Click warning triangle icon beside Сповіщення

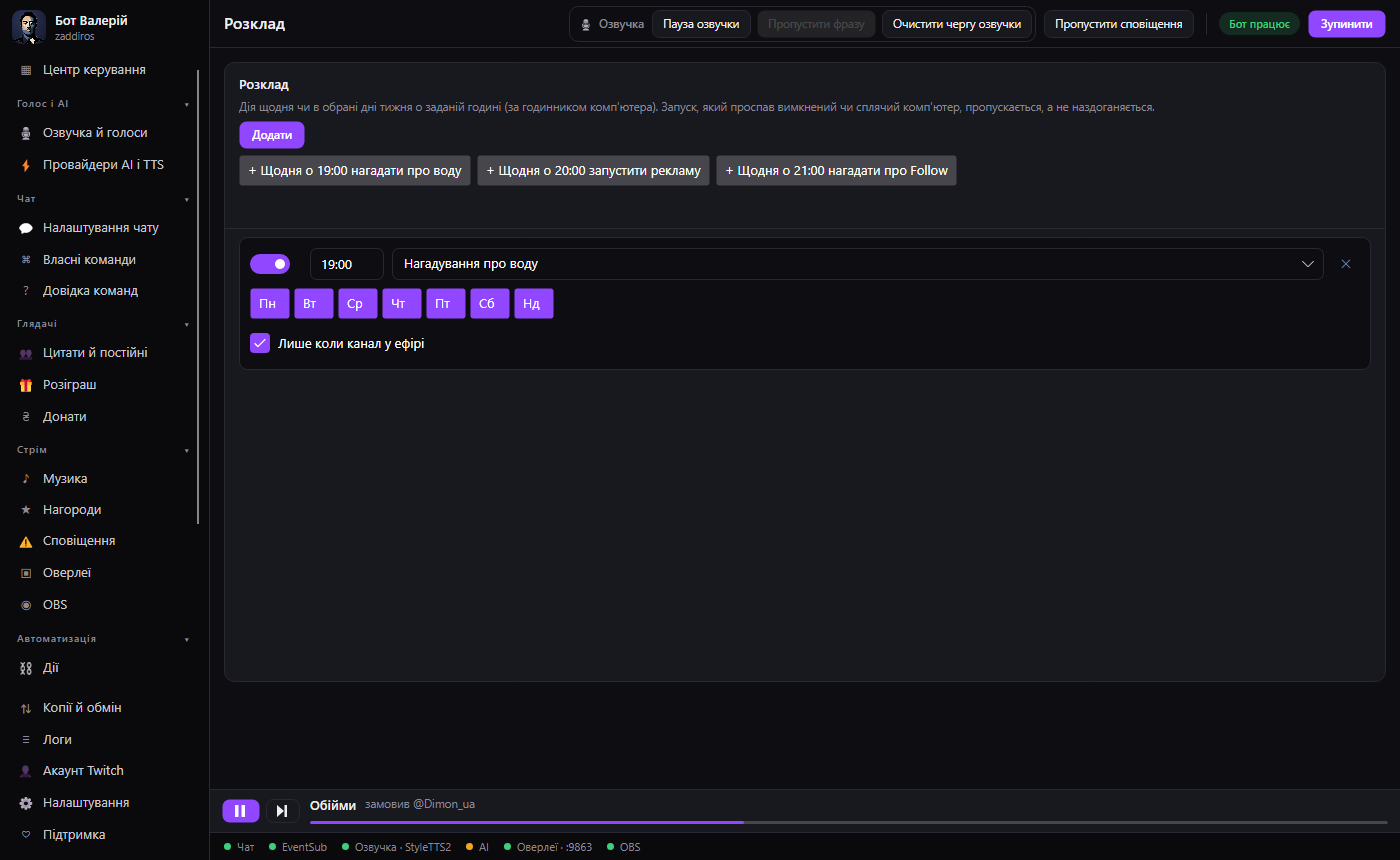[x=26, y=541]
